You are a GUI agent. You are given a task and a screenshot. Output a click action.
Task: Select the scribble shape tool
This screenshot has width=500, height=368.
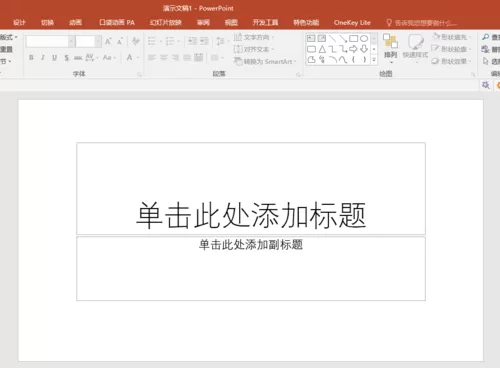322,60
